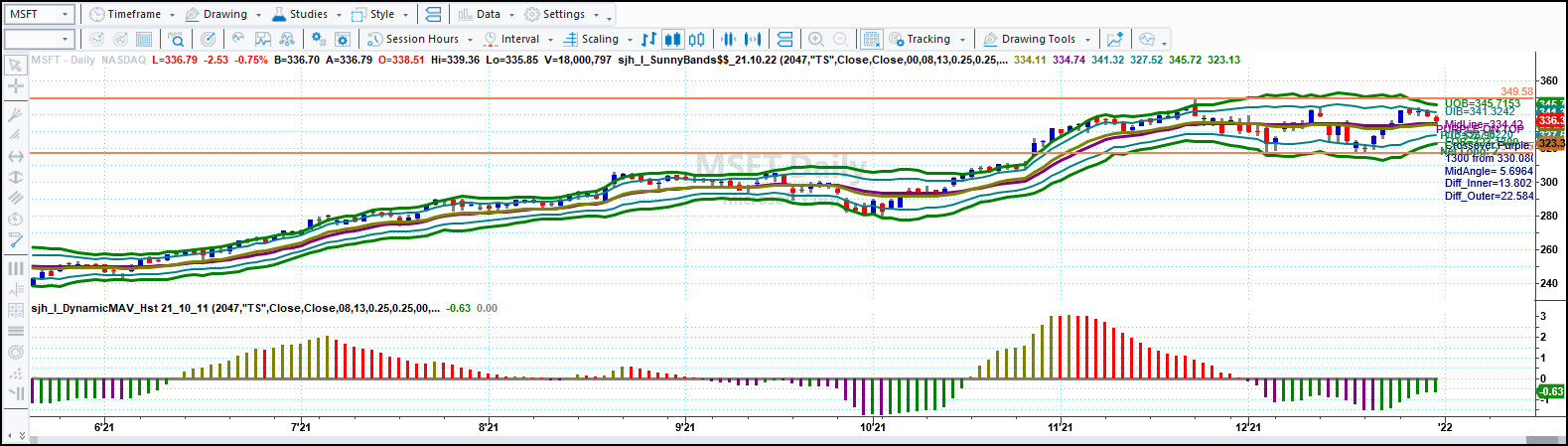This screenshot has width=1568, height=446.
Task: Click the Scaling button label
Action: click(600, 39)
